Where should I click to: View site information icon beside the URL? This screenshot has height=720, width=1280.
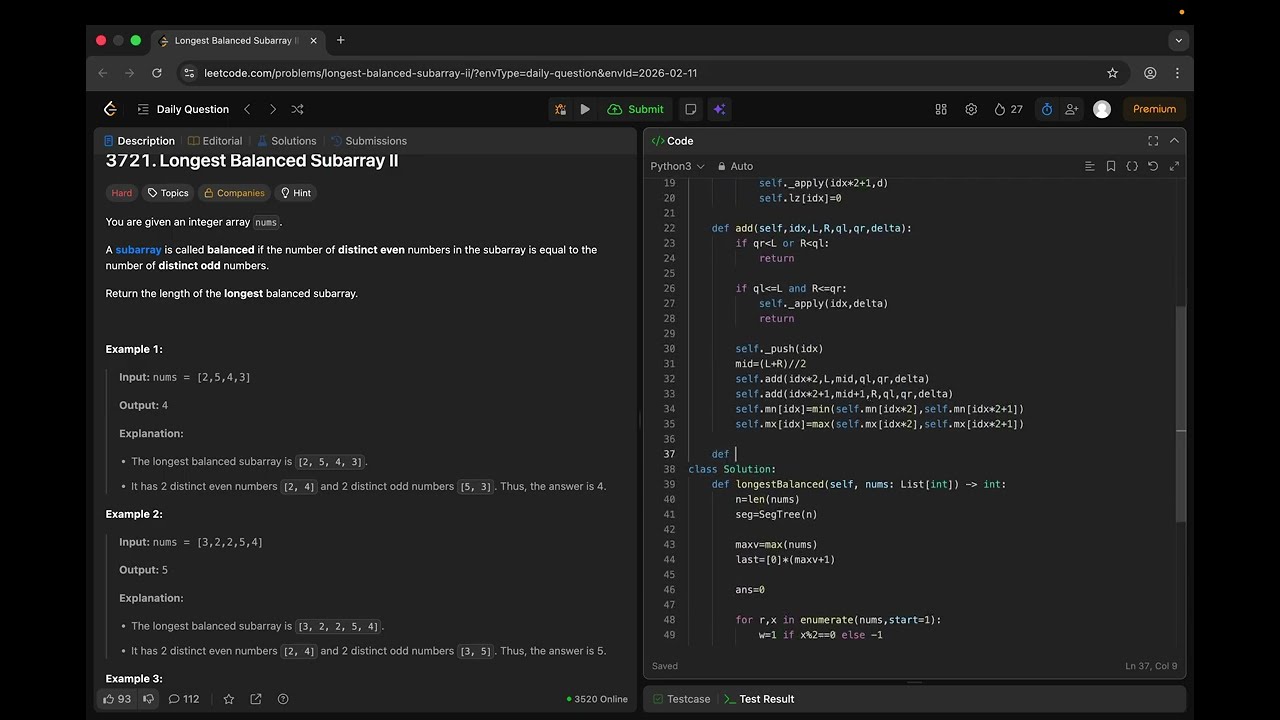[189, 73]
